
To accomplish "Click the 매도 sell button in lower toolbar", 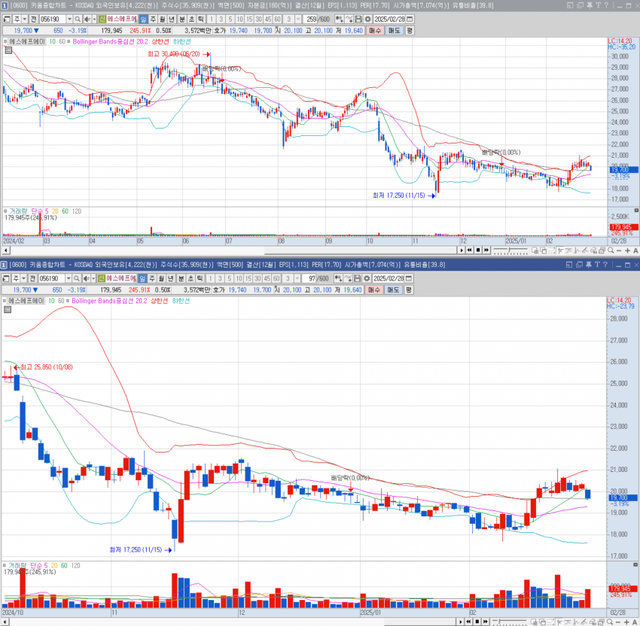I will (x=393, y=286).
